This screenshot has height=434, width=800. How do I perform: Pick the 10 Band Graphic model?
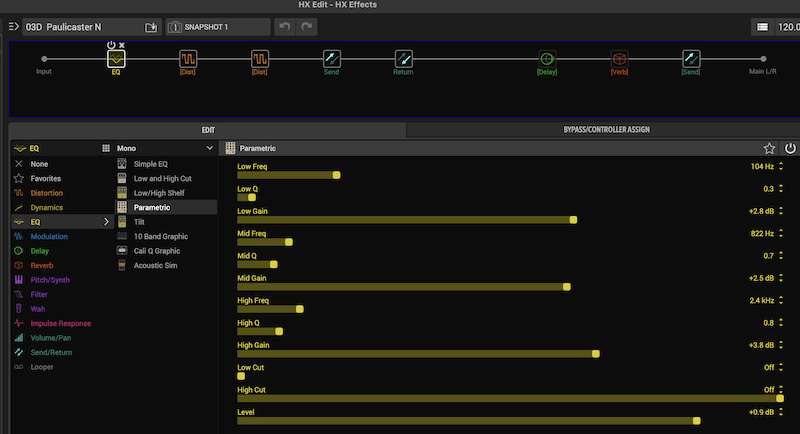coord(162,236)
